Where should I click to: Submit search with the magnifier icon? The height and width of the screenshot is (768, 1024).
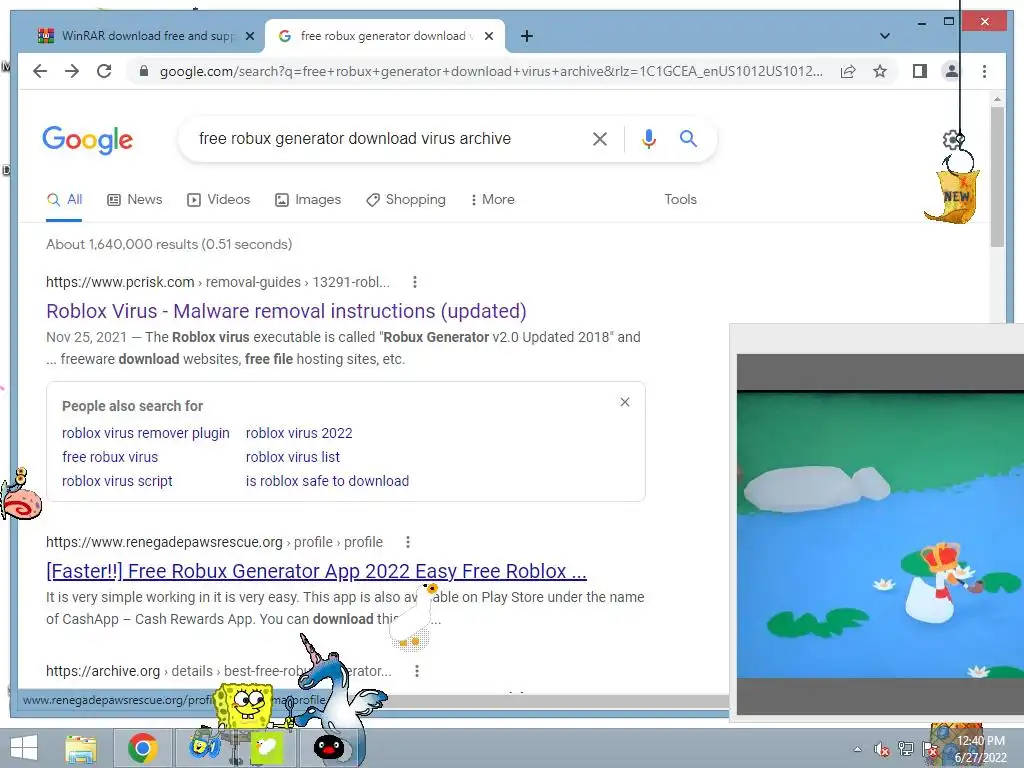tap(688, 138)
